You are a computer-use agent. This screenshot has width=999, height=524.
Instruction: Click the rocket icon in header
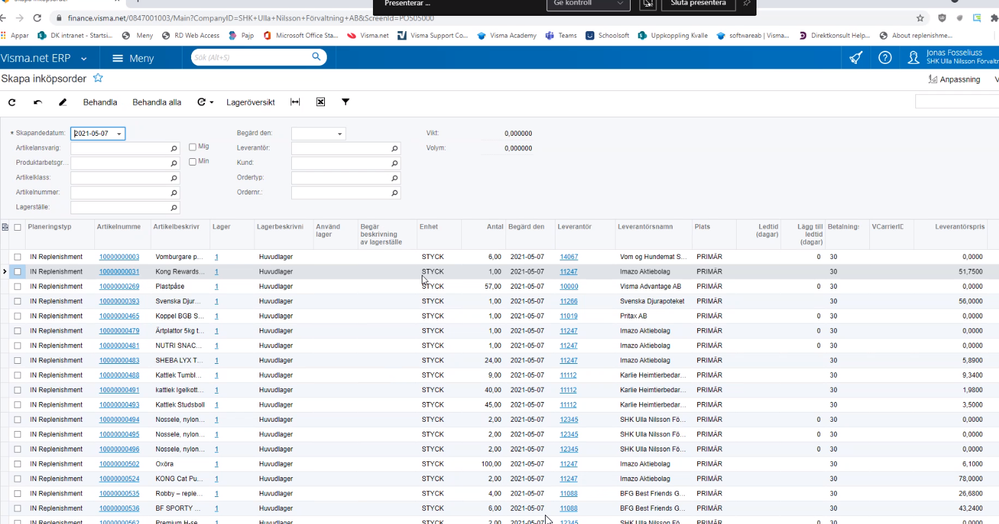(x=856, y=58)
